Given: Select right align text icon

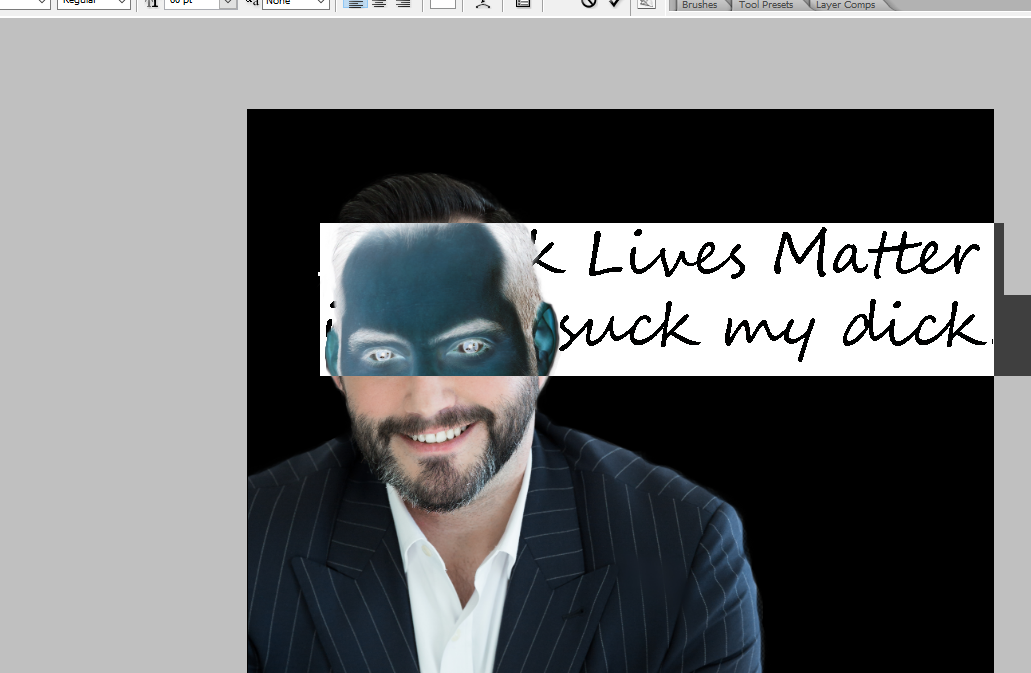Looking at the screenshot, I should coord(403,3).
